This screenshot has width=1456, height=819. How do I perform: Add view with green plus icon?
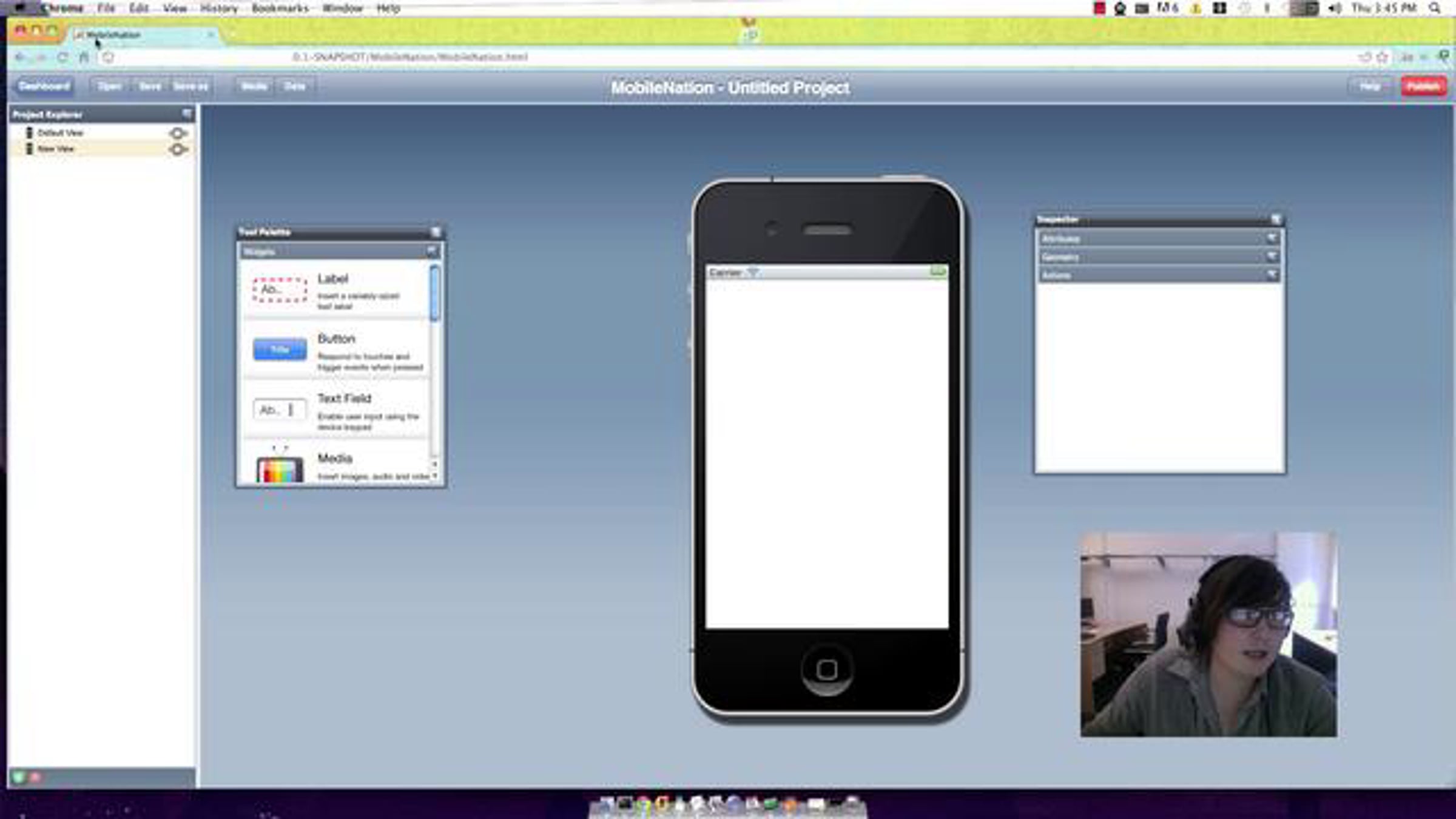(18, 777)
